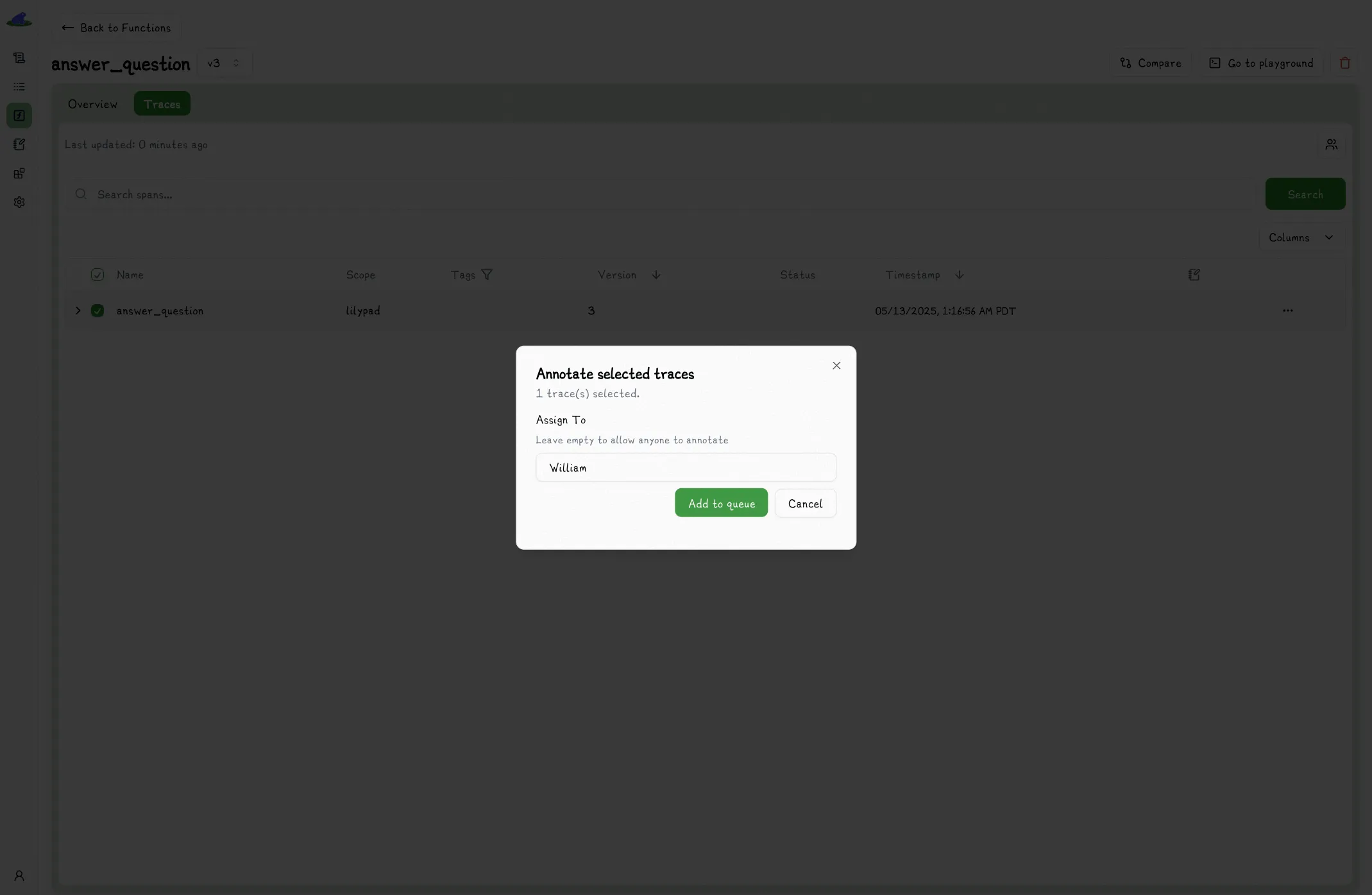This screenshot has height=895, width=1372.
Task: Open the prompts scroll icon in sidebar
Action: click(19, 57)
